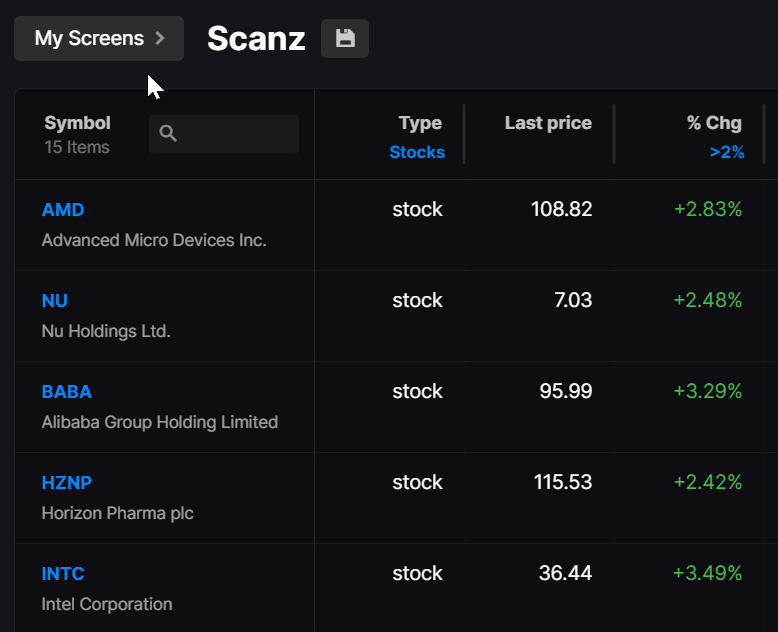Sort by the Symbol column header
The height and width of the screenshot is (632, 778).
(x=77, y=123)
